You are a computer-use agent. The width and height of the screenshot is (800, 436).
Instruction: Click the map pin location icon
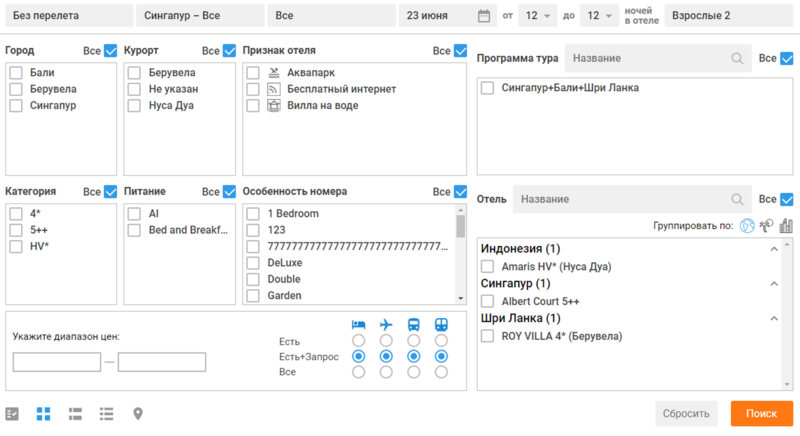pos(138,413)
